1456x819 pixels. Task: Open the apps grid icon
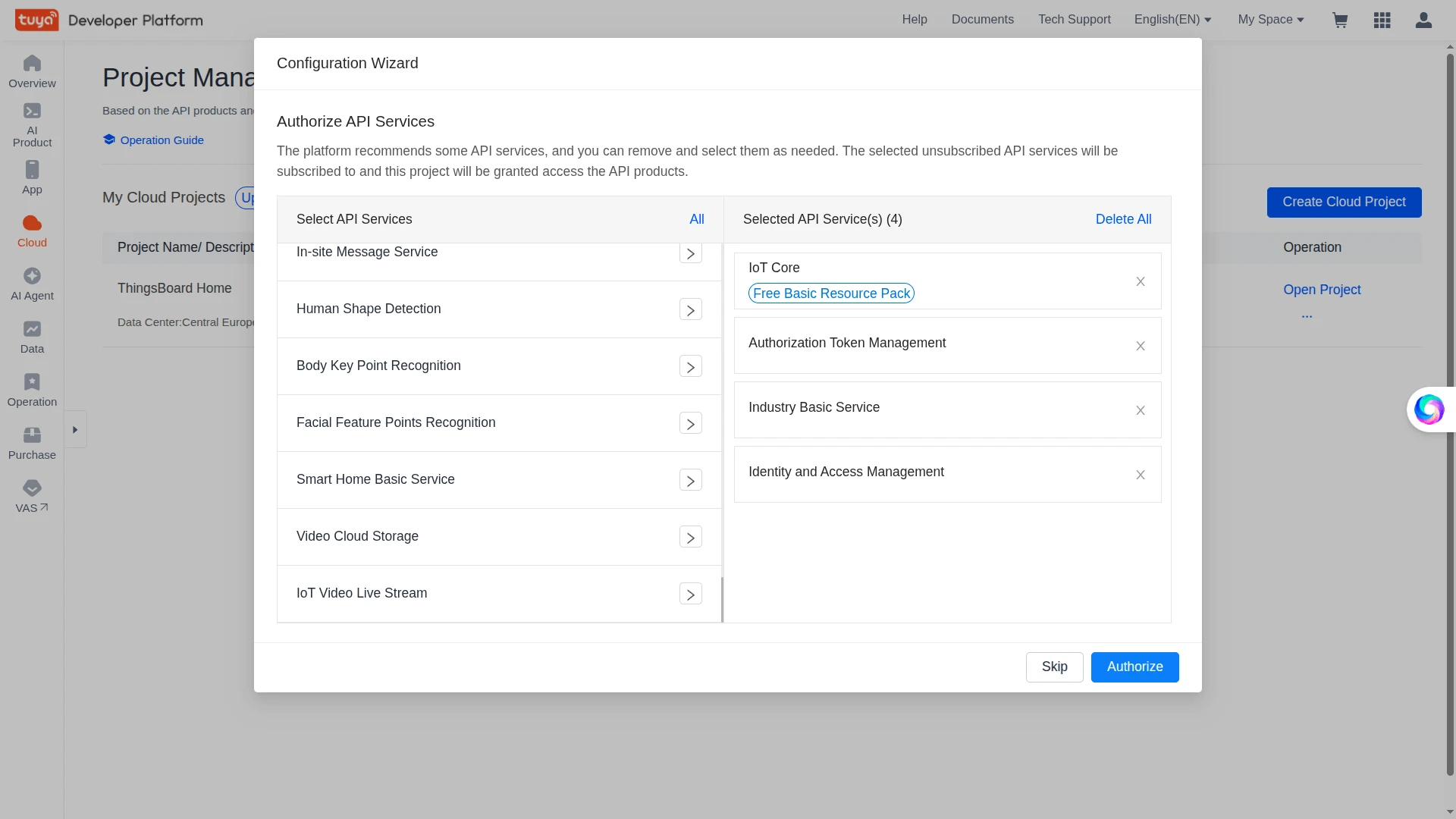[x=1382, y=20]
